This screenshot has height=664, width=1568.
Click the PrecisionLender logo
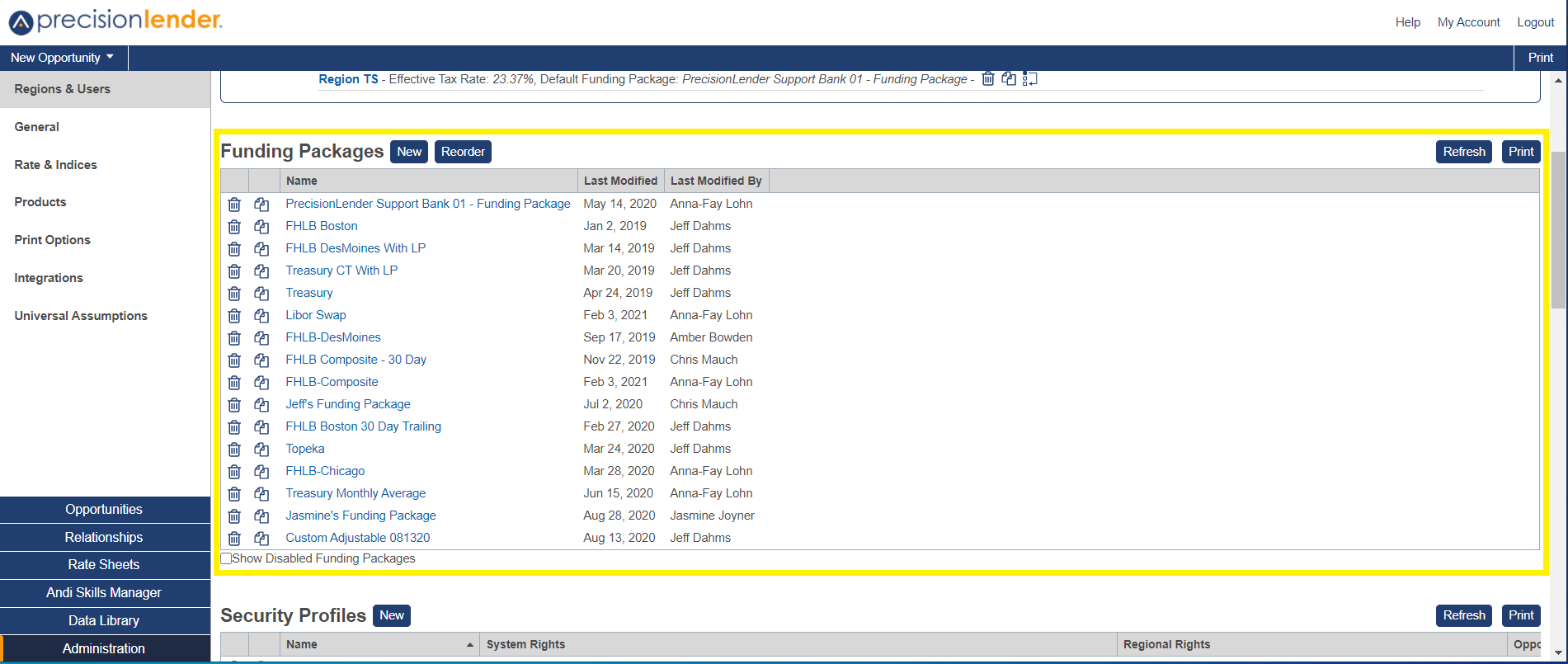(115, 21)
